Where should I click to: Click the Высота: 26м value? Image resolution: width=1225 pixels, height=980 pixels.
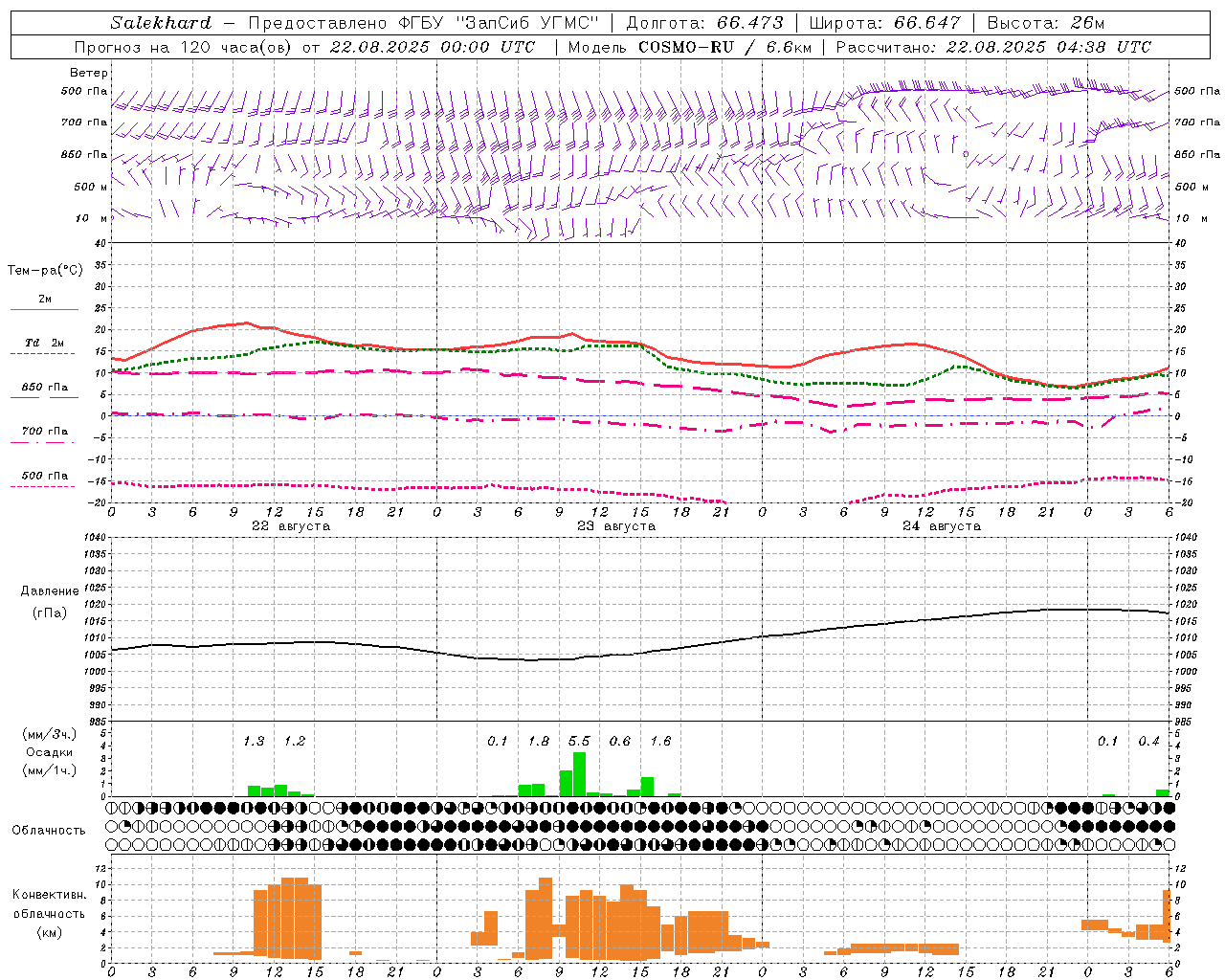coord(1045,23)
